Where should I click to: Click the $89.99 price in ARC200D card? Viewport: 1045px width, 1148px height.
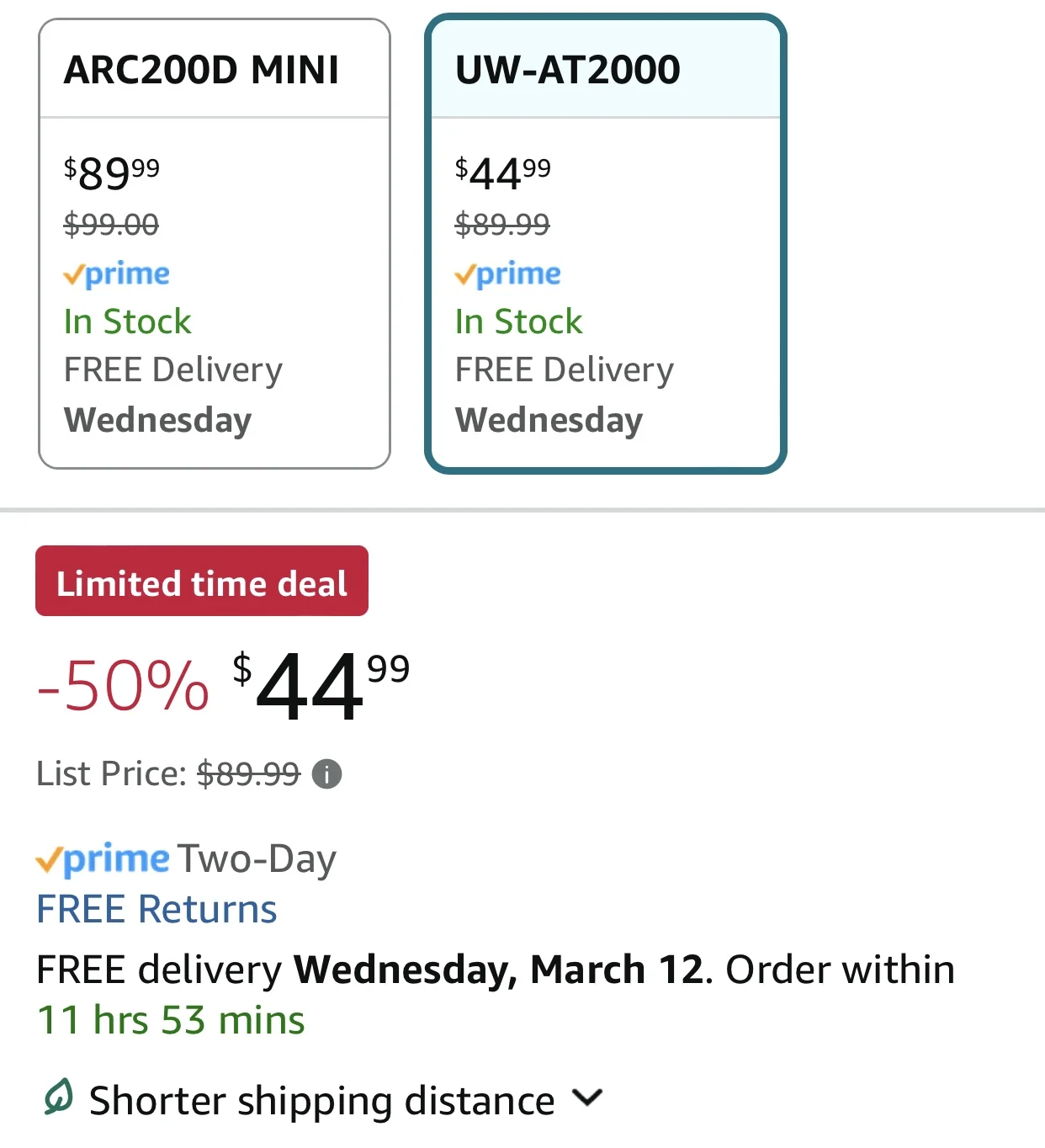112,174
